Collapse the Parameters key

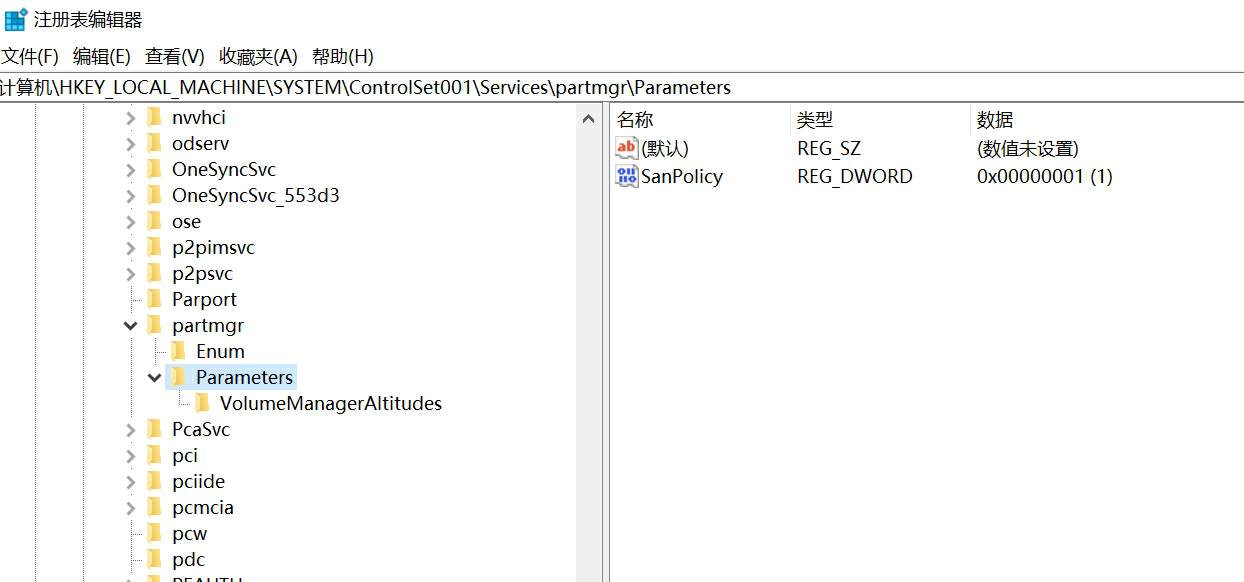click(155, 378)
